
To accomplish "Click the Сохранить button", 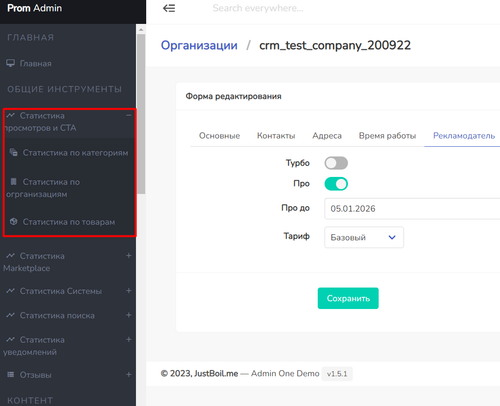I will coord(348,298).
